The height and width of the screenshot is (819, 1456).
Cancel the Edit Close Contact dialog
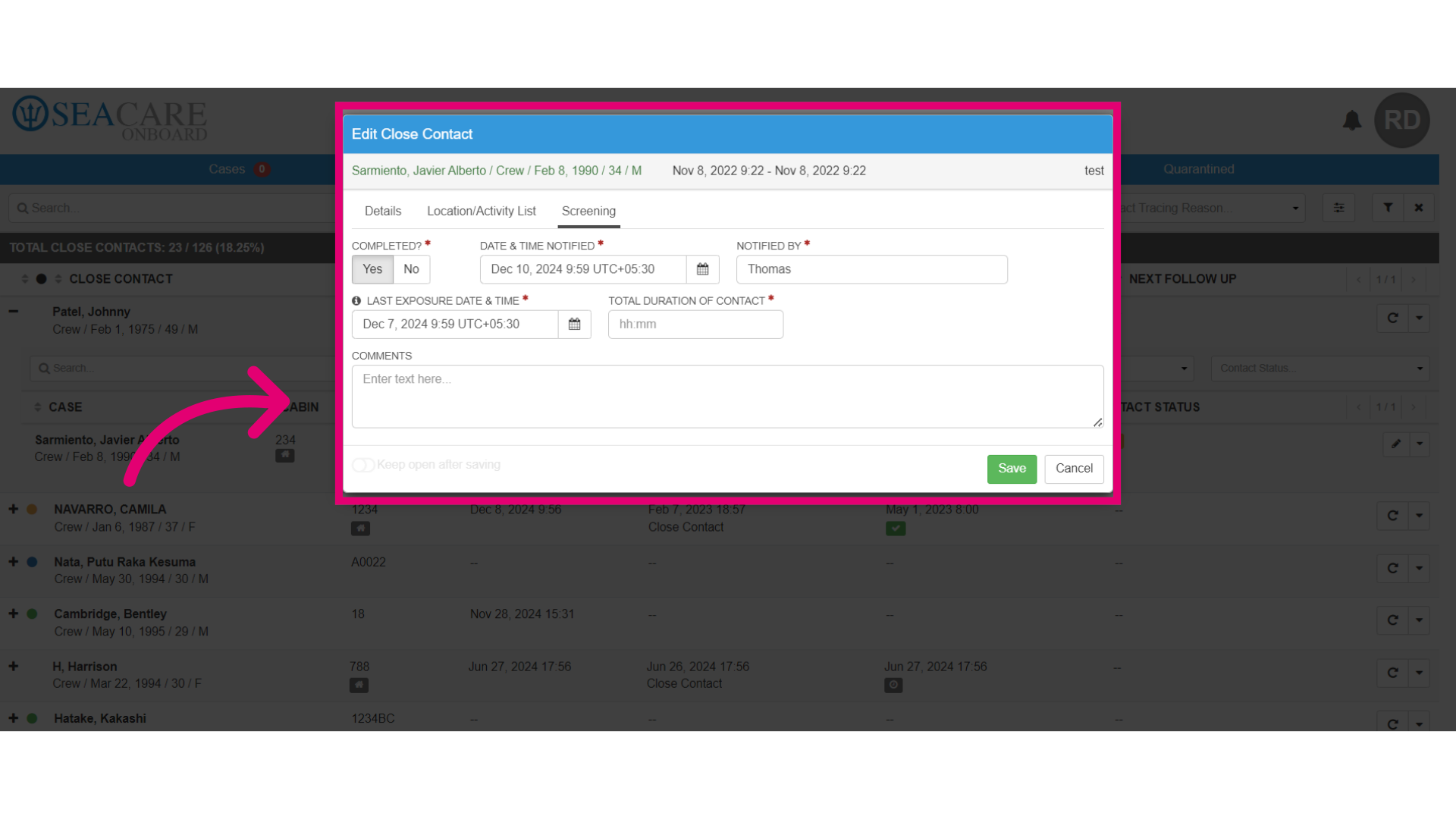pos(1074,469)
